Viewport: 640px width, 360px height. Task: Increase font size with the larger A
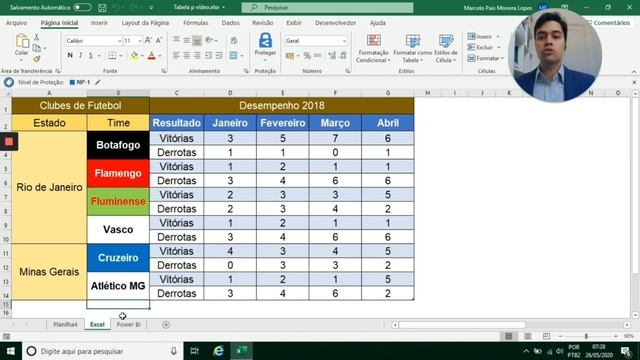(149, 40)
